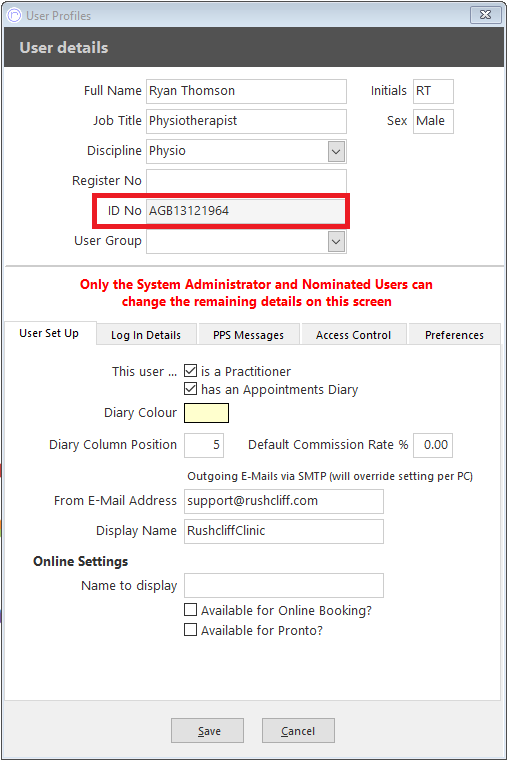Click the Name to display field
This screenshot has height=761, width=507.
284,585
